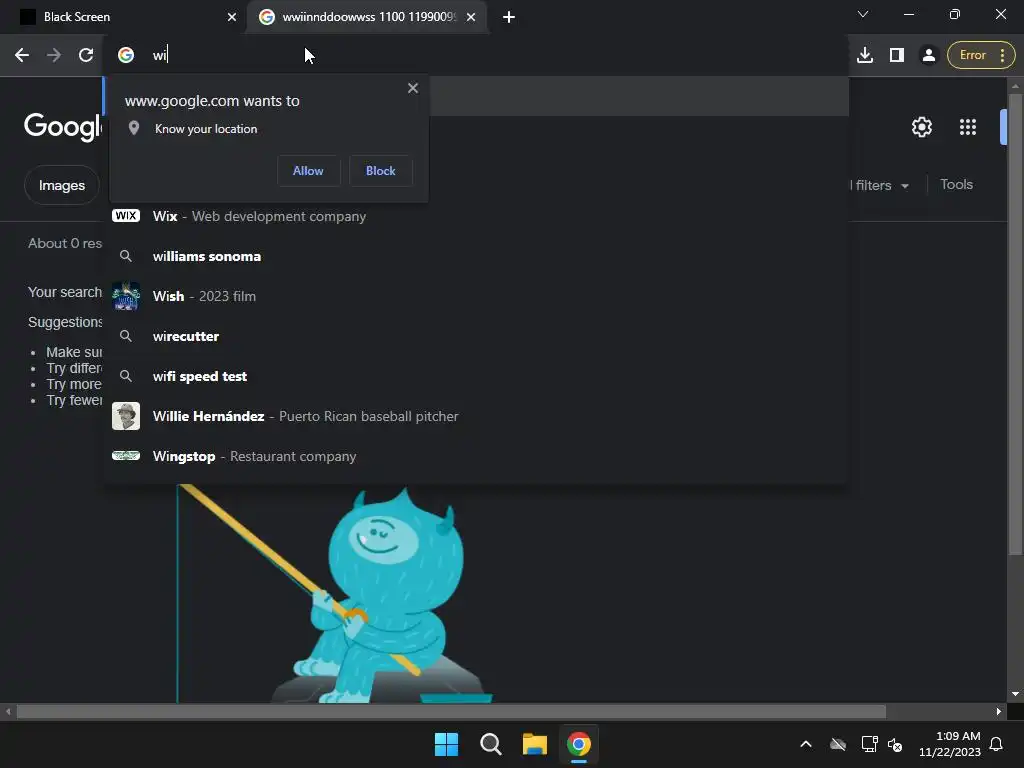
Task: Block google.com location access
Action: click(381, 171)
